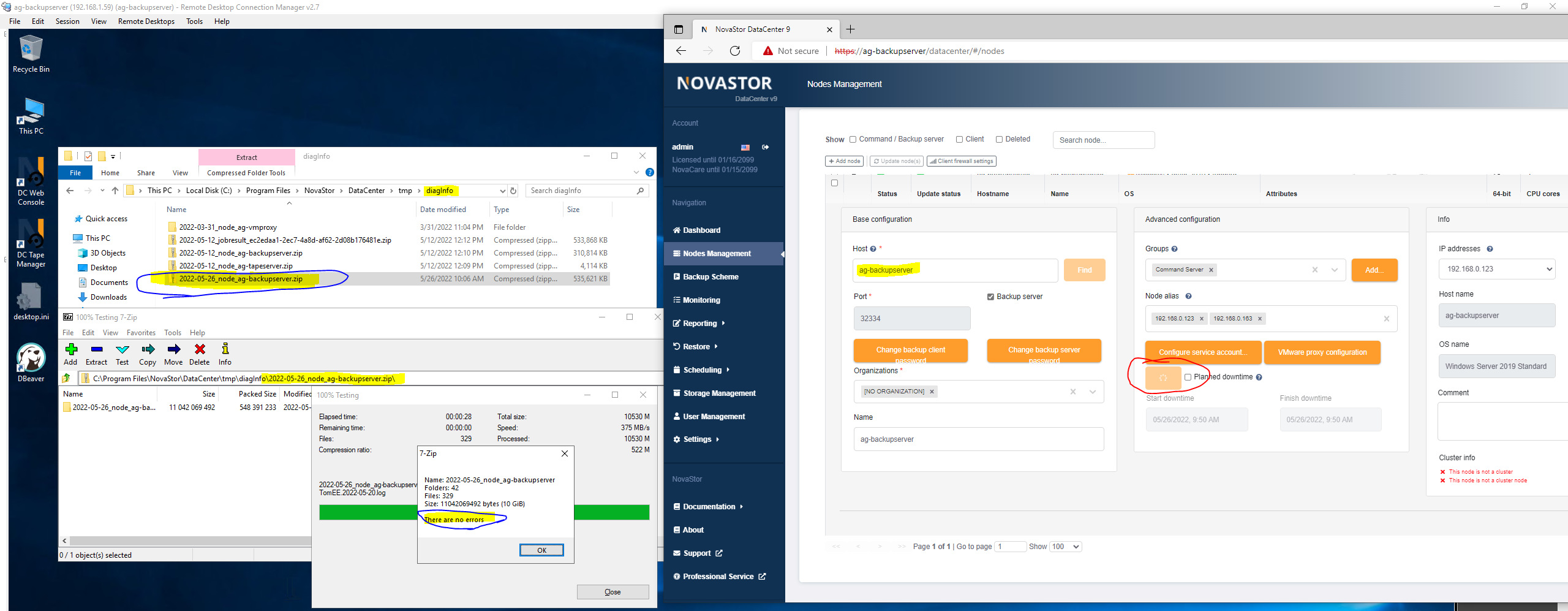Click Change backup client password
Image resolution: width=1568 pixels, height=611 pixels.
pos(910,351)
